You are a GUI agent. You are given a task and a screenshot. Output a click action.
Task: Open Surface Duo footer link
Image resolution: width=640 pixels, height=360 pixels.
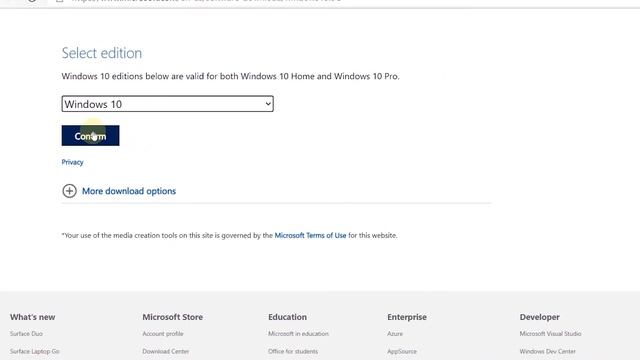[x=26, y=333]
